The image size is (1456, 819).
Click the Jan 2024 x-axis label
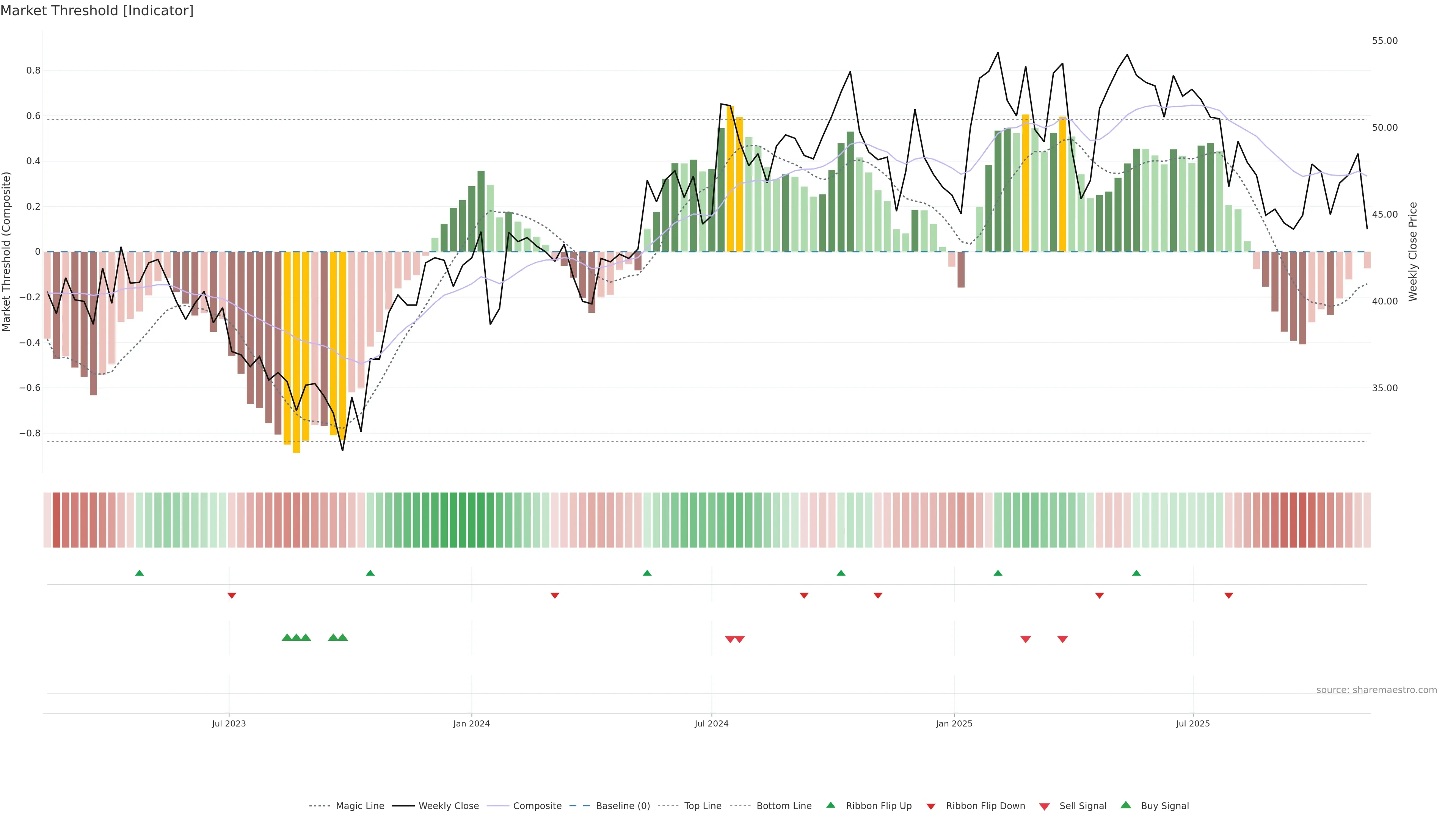(x=471, y=723)
